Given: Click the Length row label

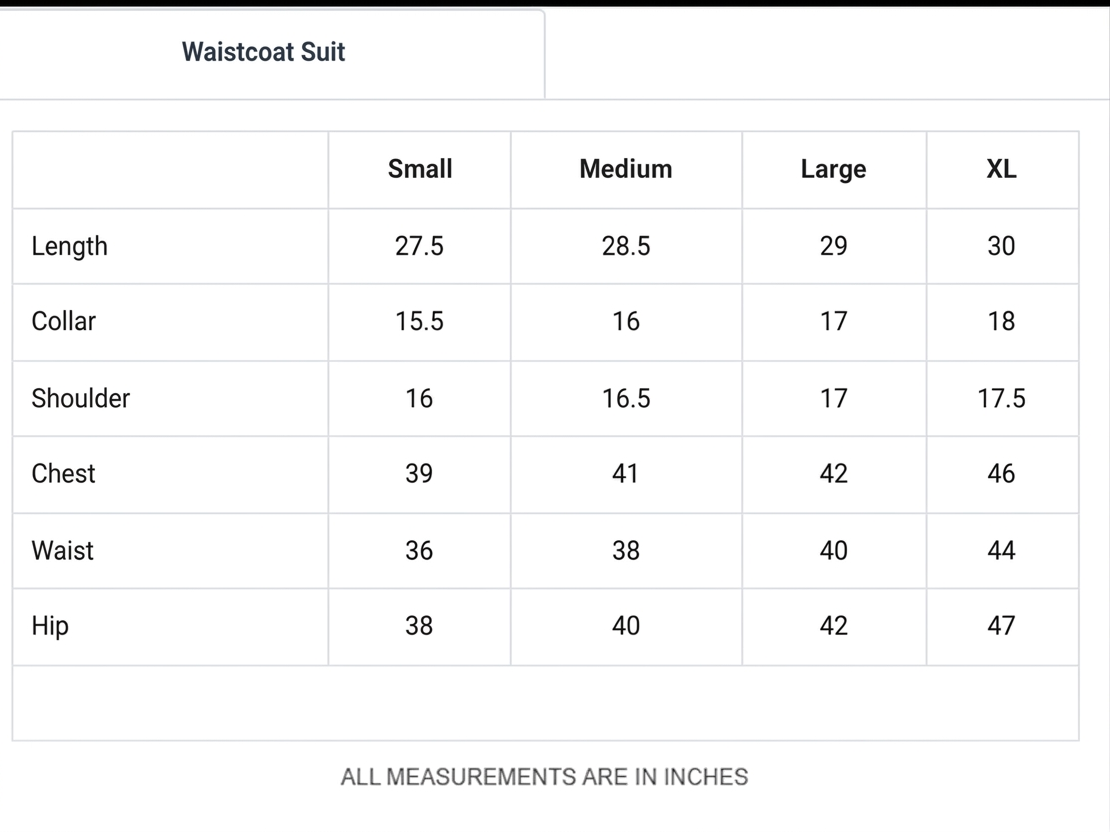Looking at the screenshot, I should [69, 246].
